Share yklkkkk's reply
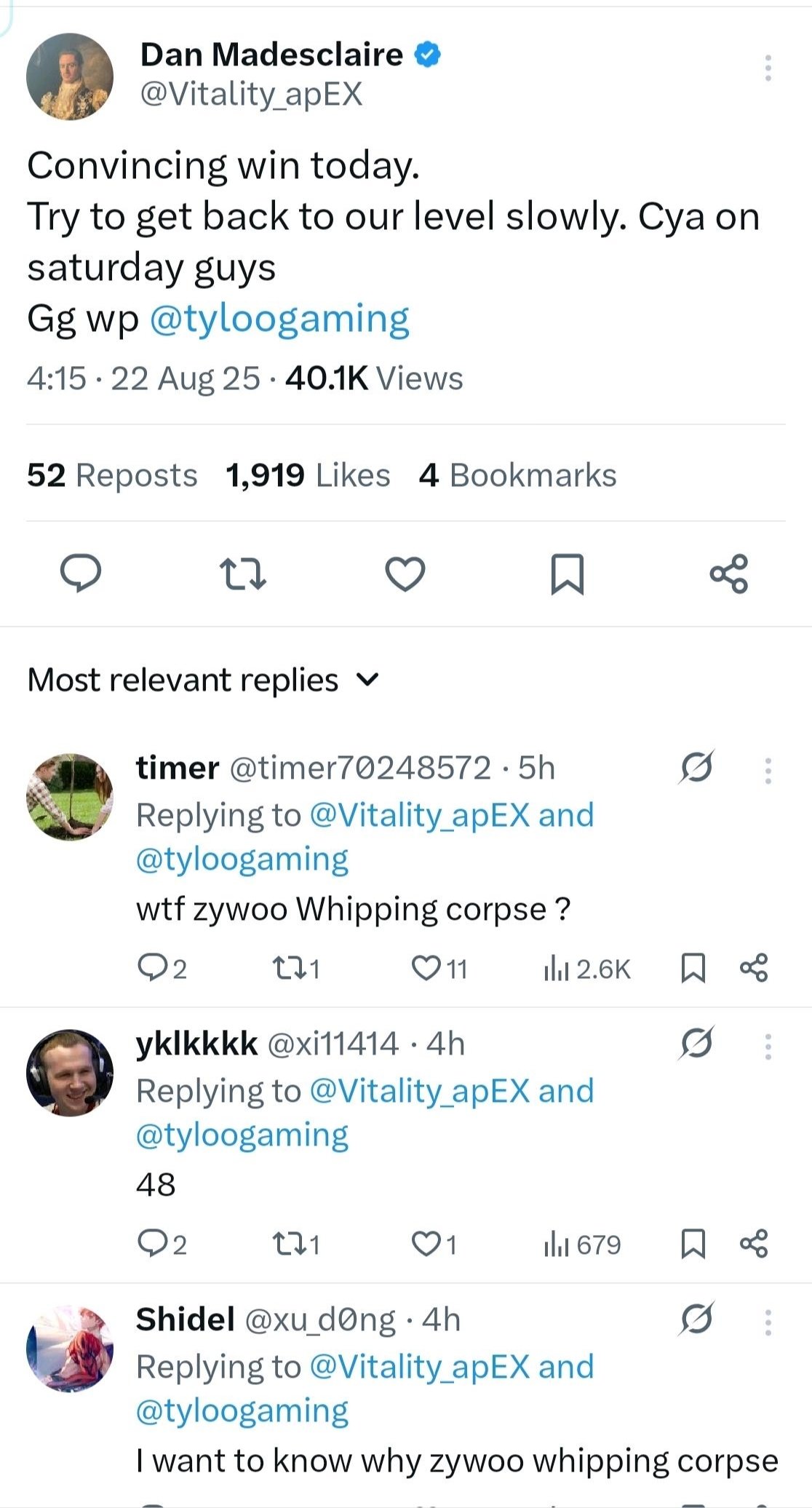 point(754,1244)
